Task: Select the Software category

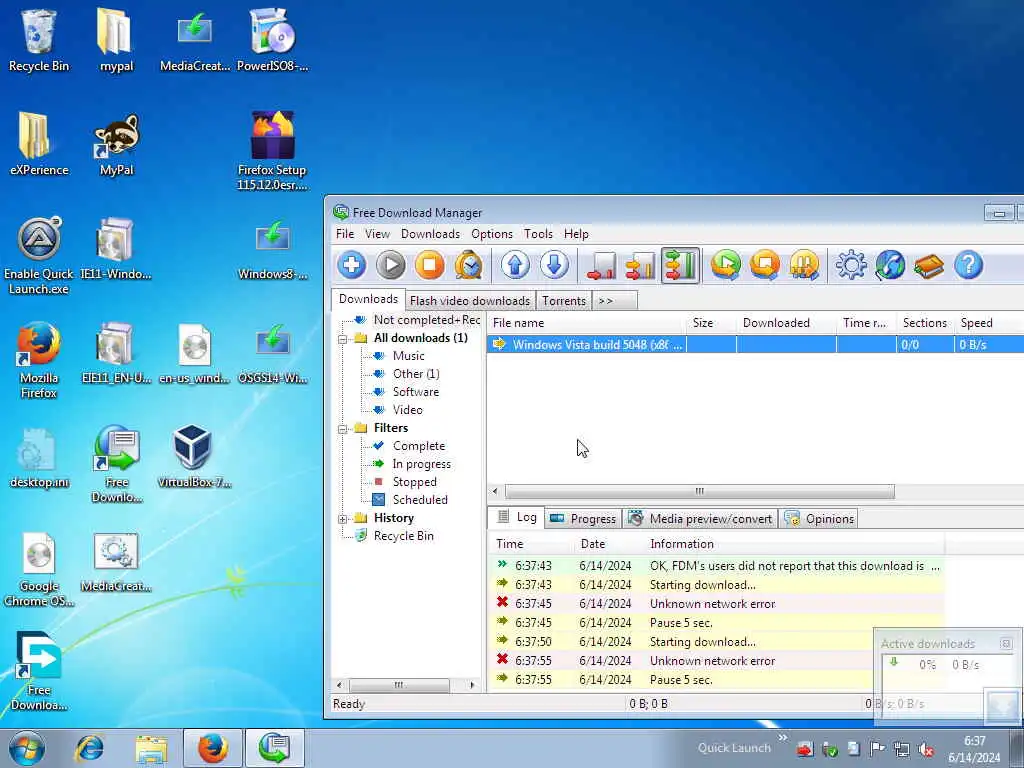Action: click(415, 392)
